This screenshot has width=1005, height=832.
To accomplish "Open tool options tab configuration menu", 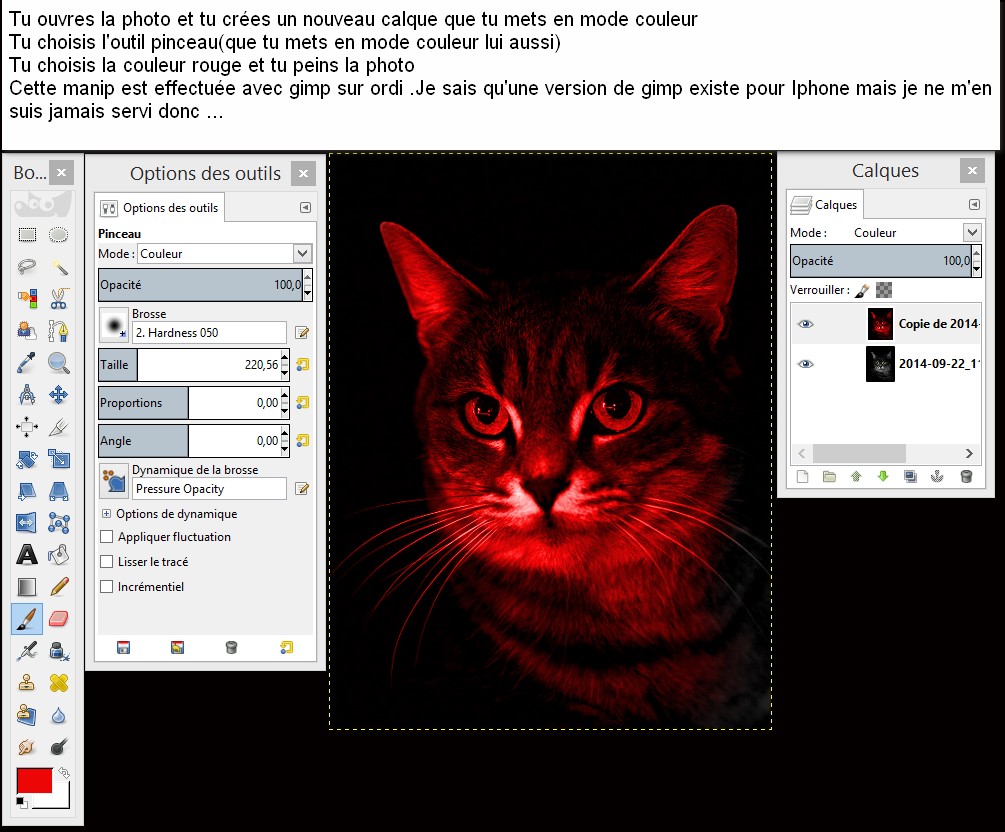I will click(x=306, y=208).
